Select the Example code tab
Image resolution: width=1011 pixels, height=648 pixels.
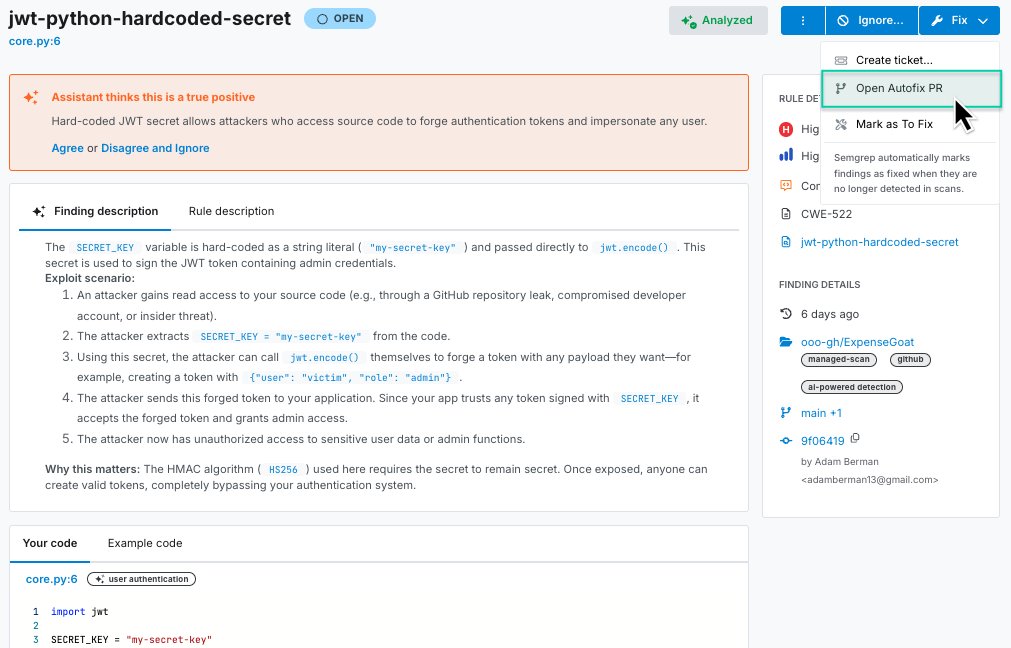pyautogui.click(x=145, y=543)
